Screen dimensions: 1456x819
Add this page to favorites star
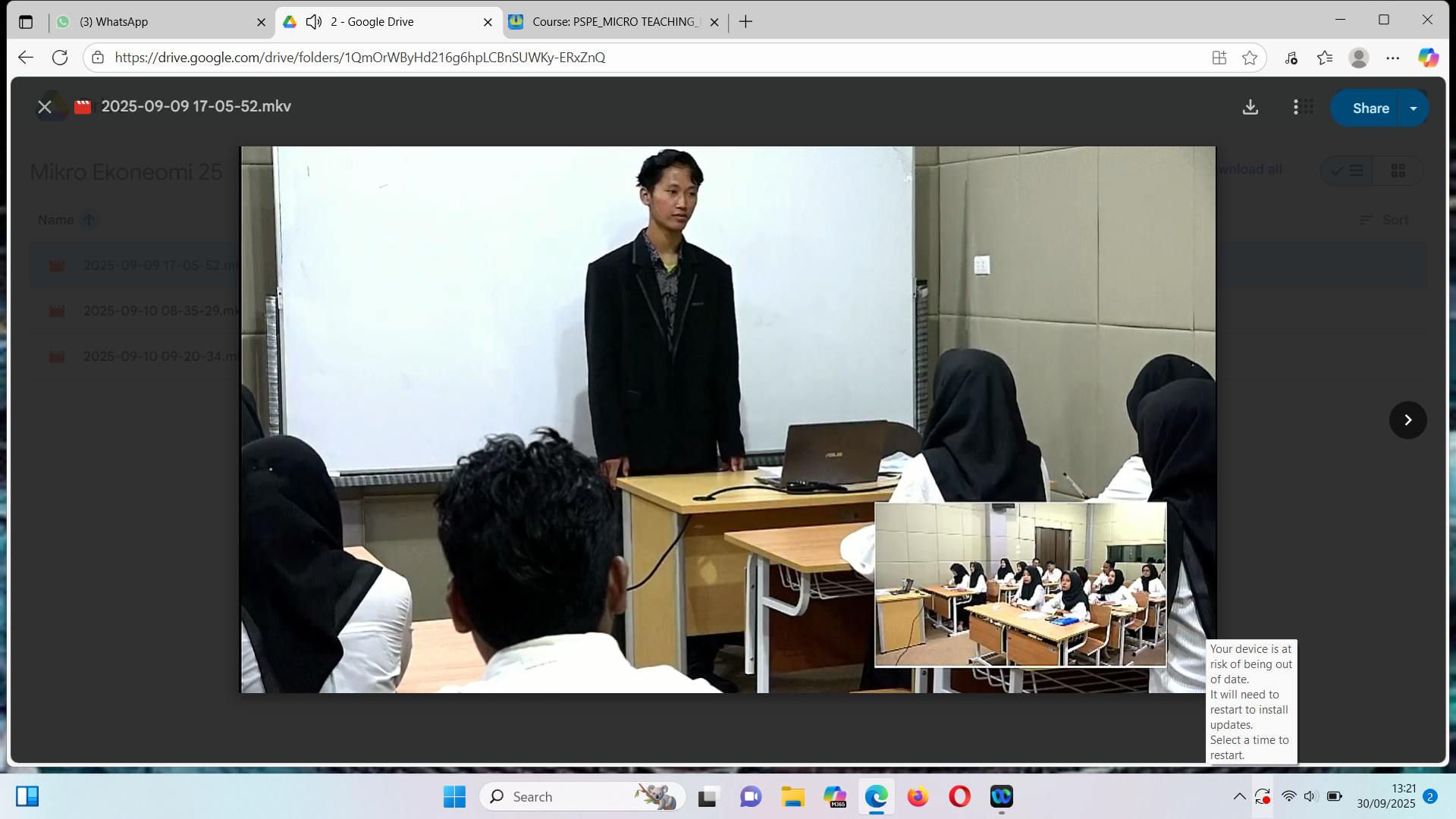[x=1250, y=58]
